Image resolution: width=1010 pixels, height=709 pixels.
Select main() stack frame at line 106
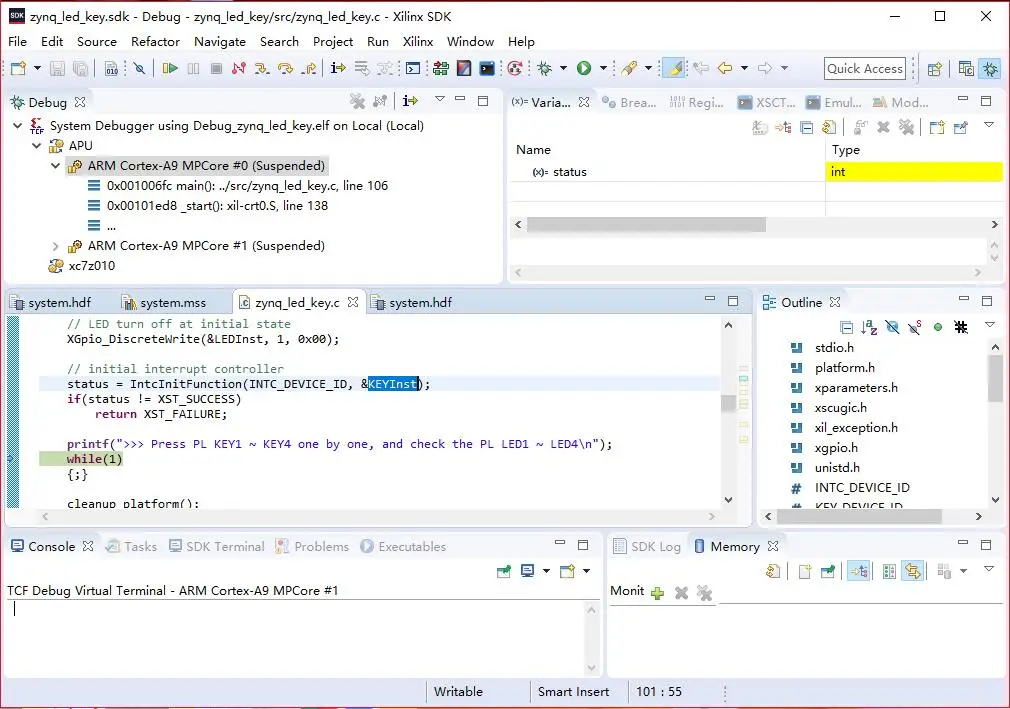pyautogui.click(x=247, y=186)
